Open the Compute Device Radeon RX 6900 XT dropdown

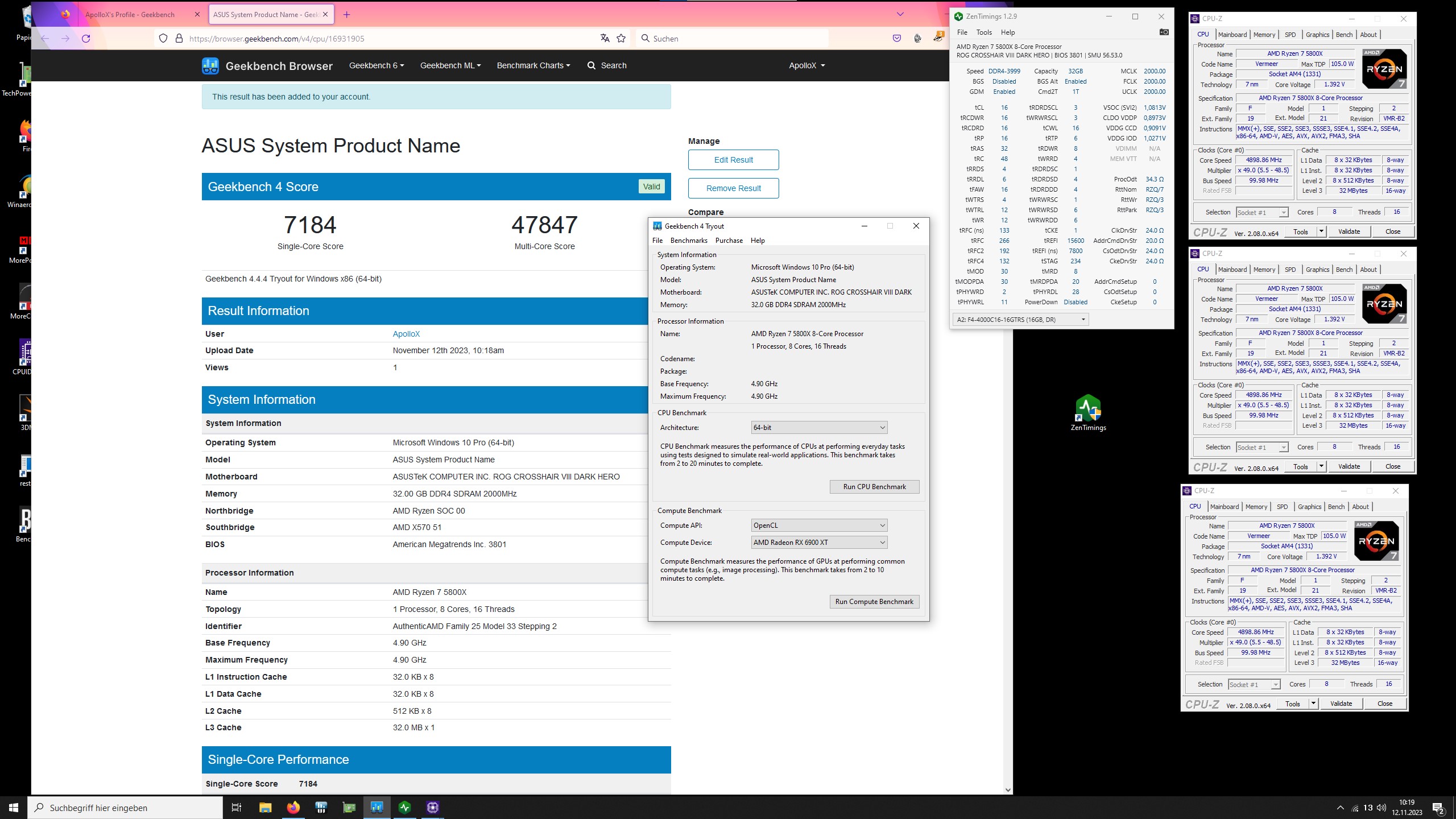click(819, 542)
